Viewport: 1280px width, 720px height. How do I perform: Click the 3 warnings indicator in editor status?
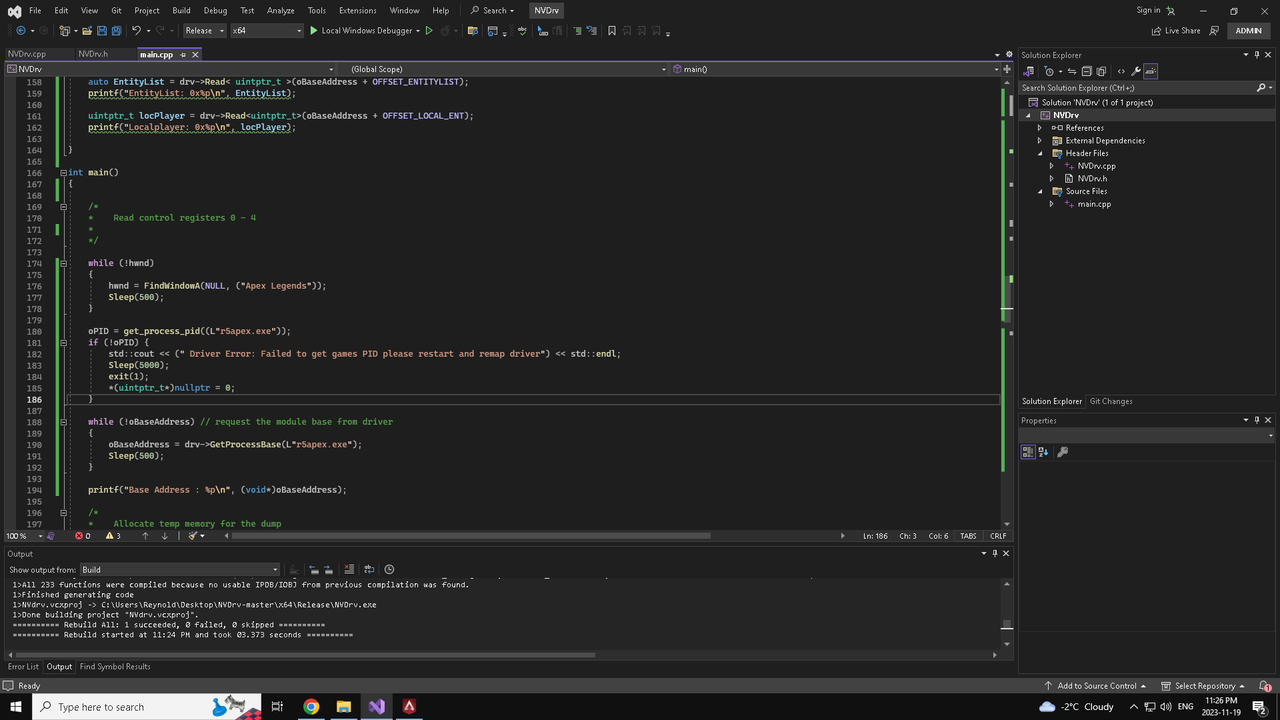coord(113,536)
